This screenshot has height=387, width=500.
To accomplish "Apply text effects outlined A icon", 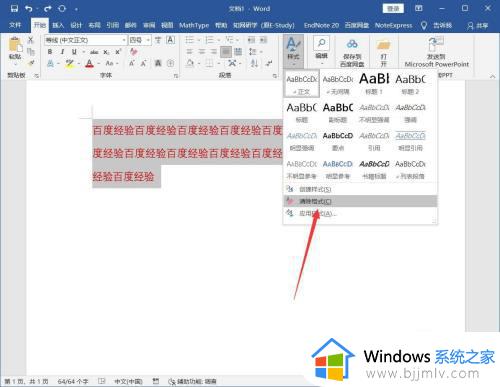I will [x=50, y=63].
